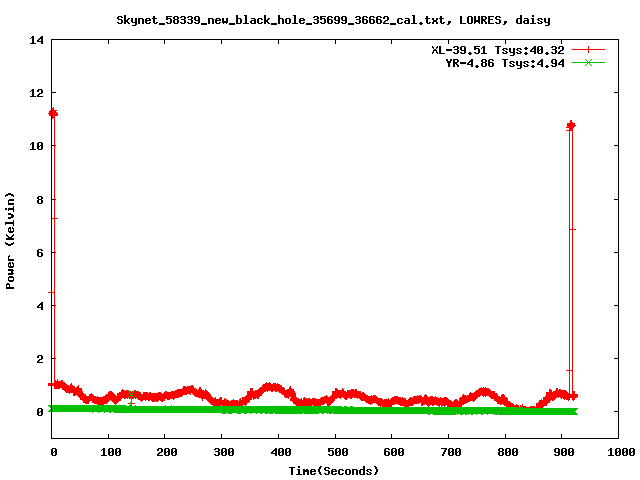The image size is (640, 480).
Task: Click the x-axis tick label 600
Action: 394,452
